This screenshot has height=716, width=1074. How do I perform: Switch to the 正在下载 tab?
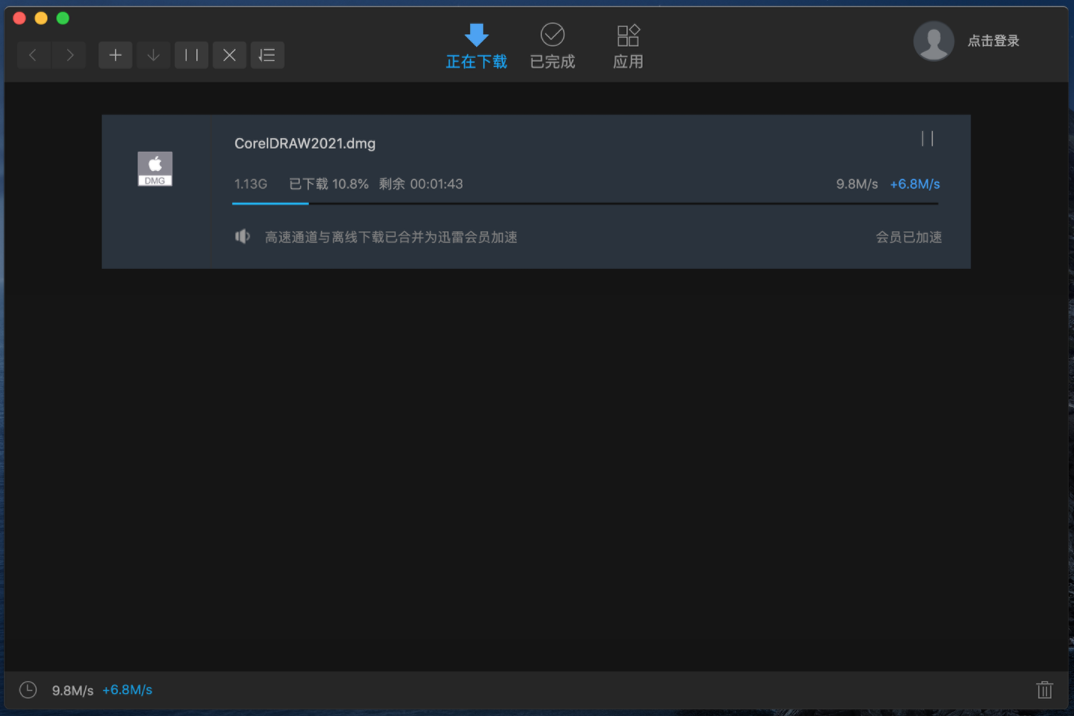click(x=476, y=46)
